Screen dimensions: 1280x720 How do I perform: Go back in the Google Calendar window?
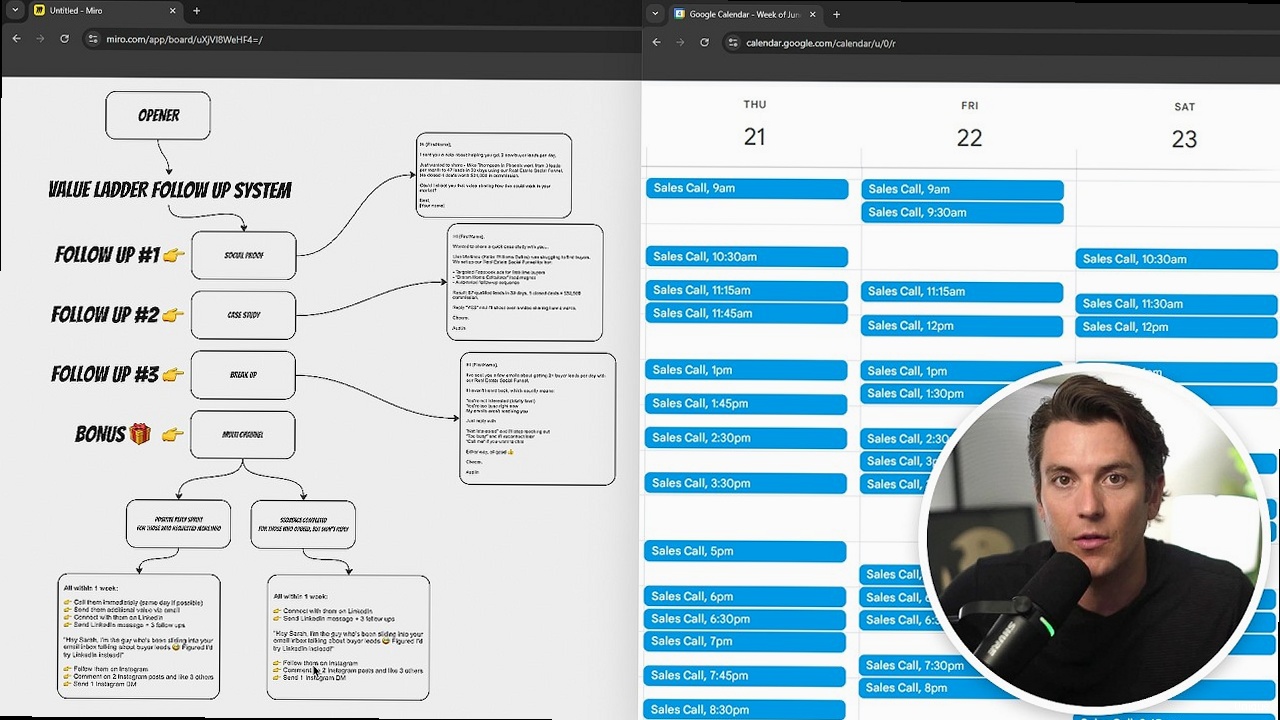656,43
